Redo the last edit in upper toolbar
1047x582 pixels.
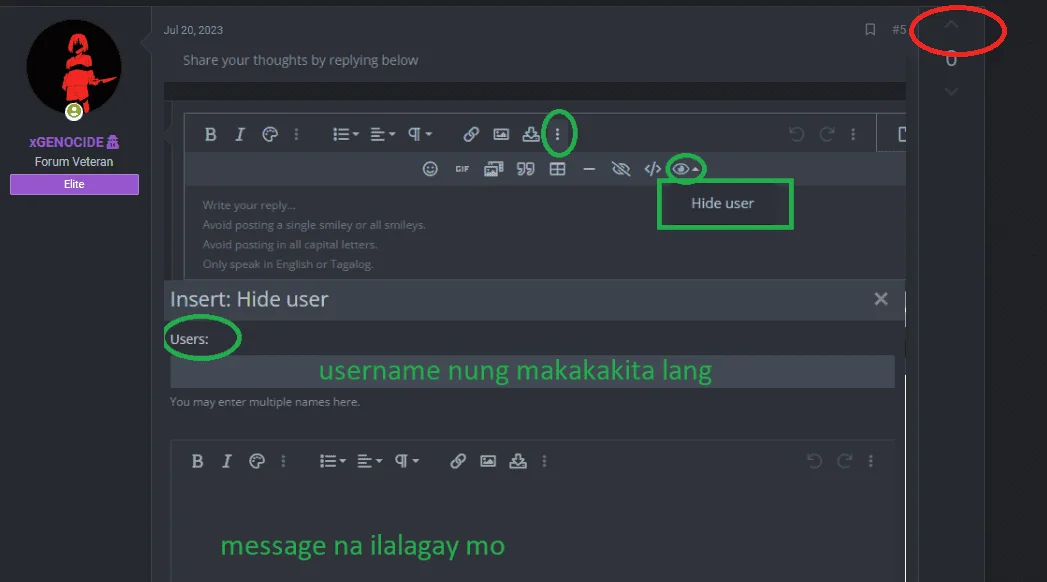[x=827, y=134]
